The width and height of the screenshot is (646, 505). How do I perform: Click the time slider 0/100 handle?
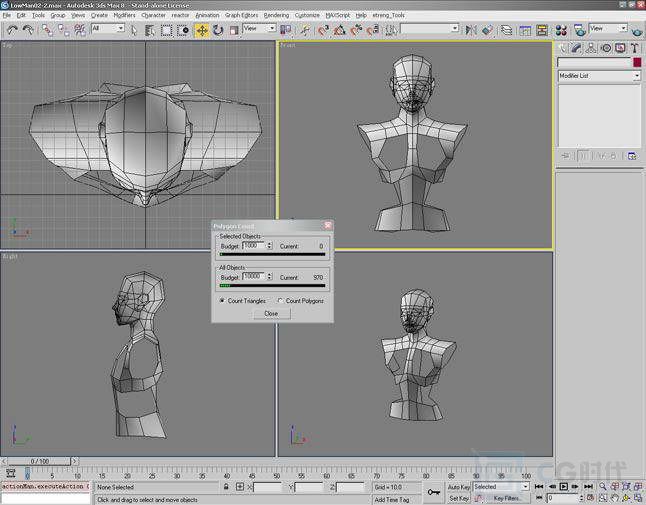click(x=40, y=461)
